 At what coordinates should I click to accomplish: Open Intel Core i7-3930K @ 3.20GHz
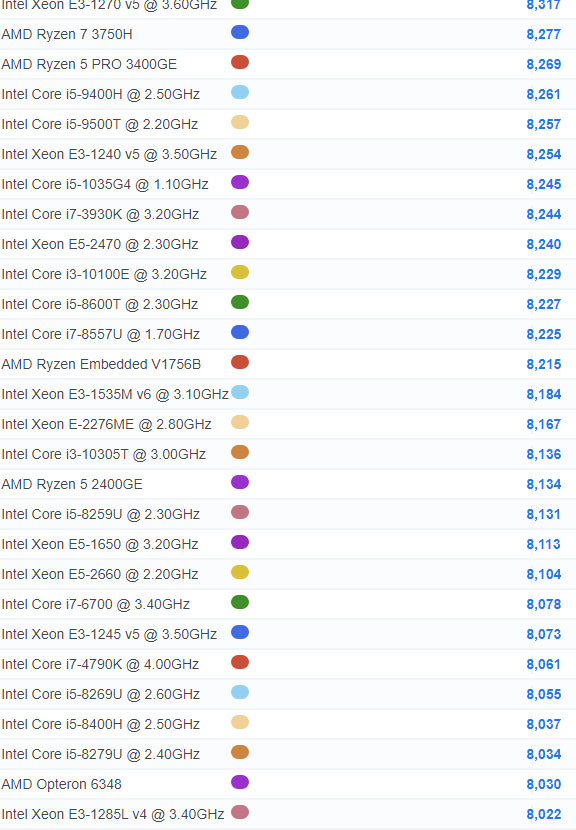pos(100,214)
